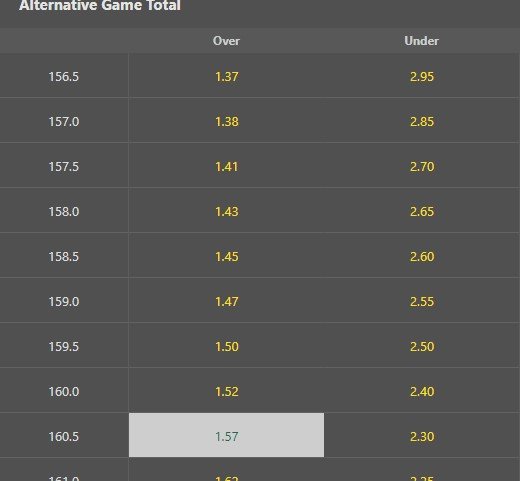520x481 pixels.
Task: Select Over 159.0 odds 1.47
Action: coord(226,301)
